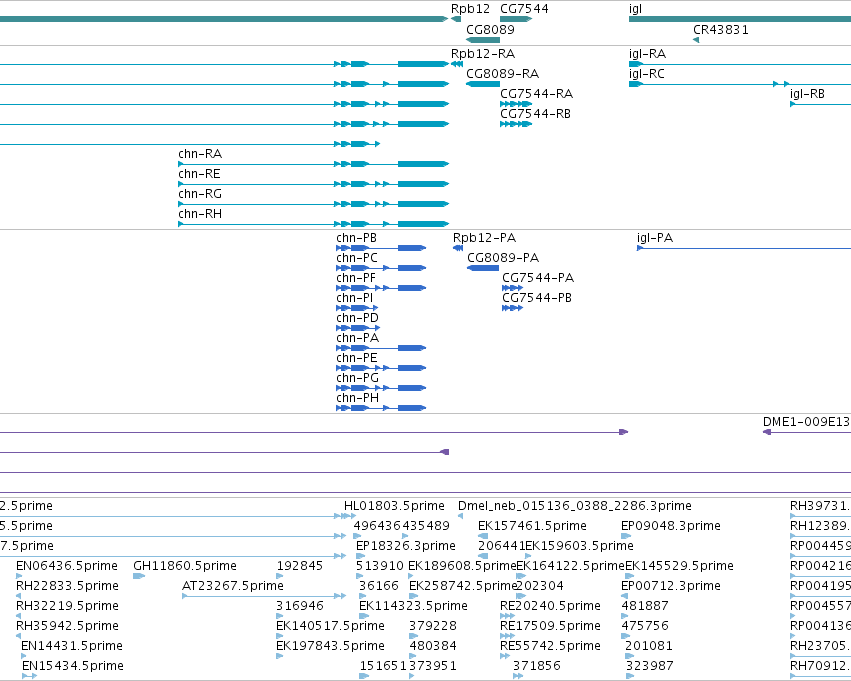Viewport: 851px width, 681px height.
Task: Select the CR43831 gene label
Action: [x=721, y=29]
